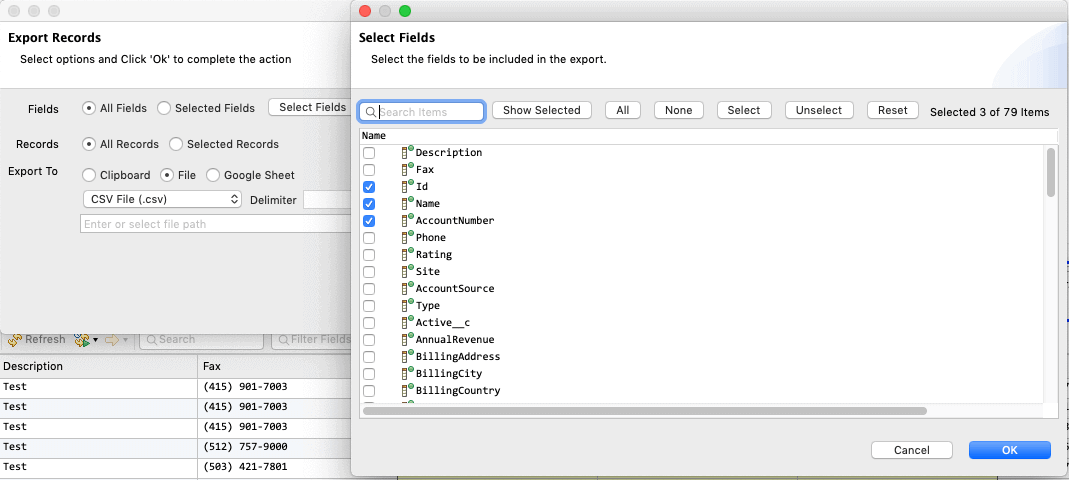Open dropdown arrow beside the forward icon
The image size is (1069, 480).
click(x=125, y=340)
